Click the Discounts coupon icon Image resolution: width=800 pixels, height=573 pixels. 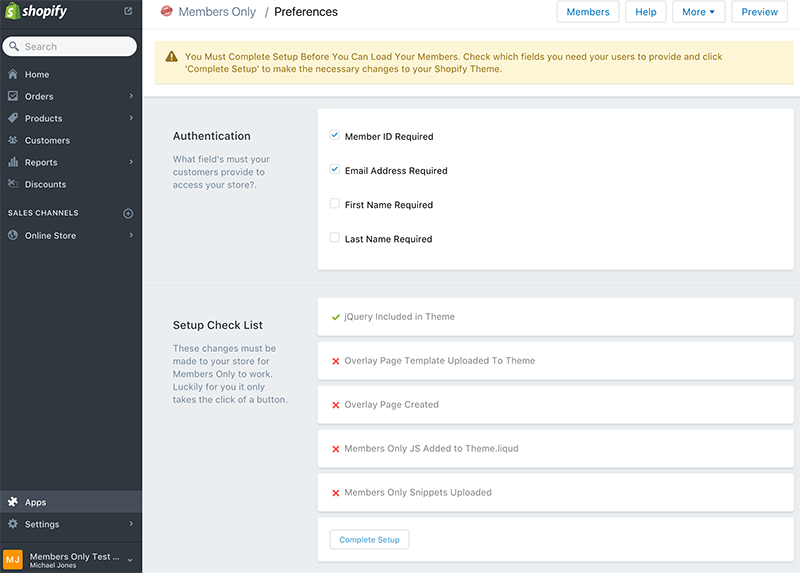click(13, 184)
